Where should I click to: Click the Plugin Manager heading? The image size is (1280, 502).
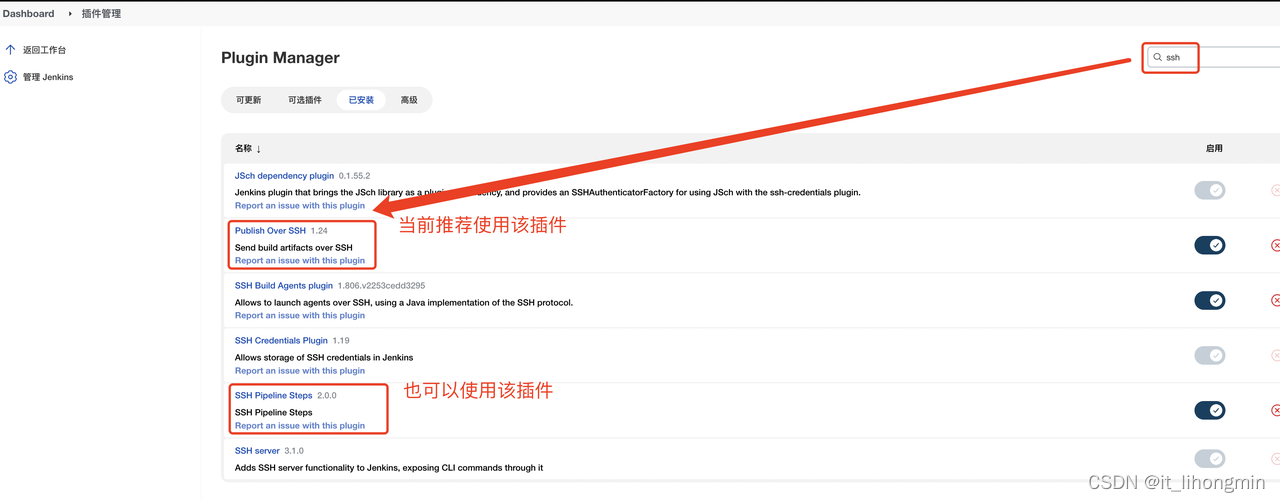(280, 58)
